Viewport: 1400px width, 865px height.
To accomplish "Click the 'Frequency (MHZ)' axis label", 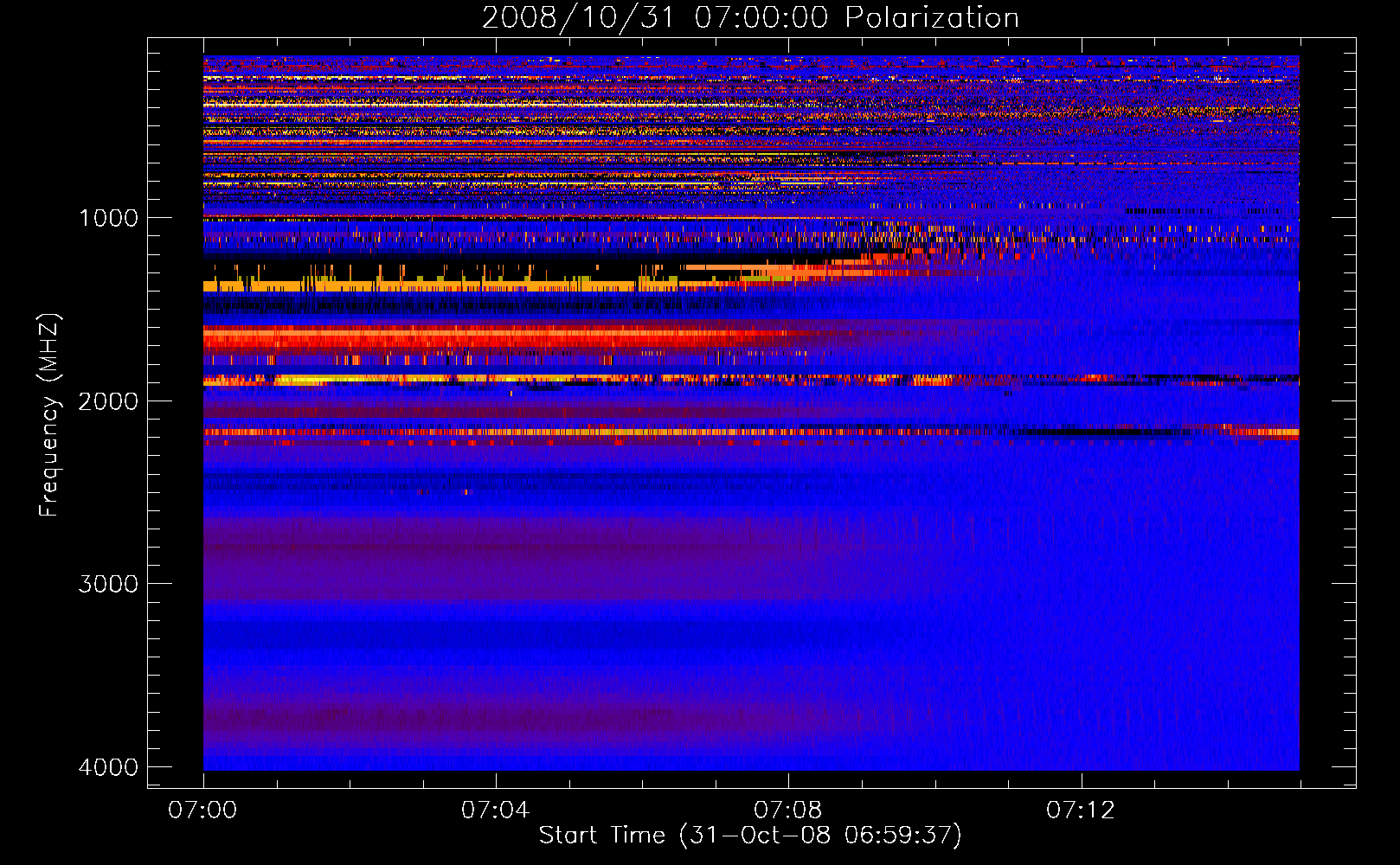I will point(49,415).
